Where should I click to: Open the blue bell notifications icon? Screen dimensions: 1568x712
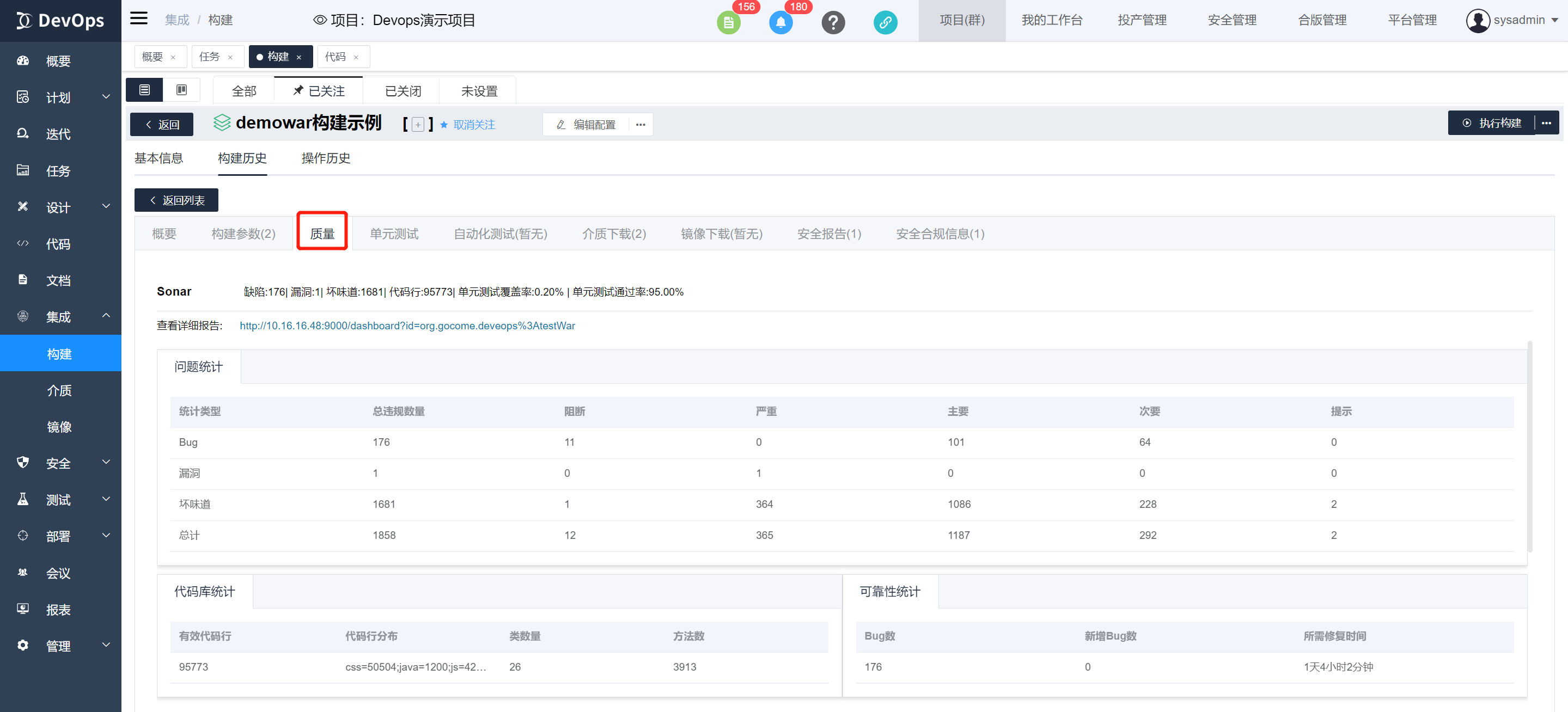coord(780,22)
